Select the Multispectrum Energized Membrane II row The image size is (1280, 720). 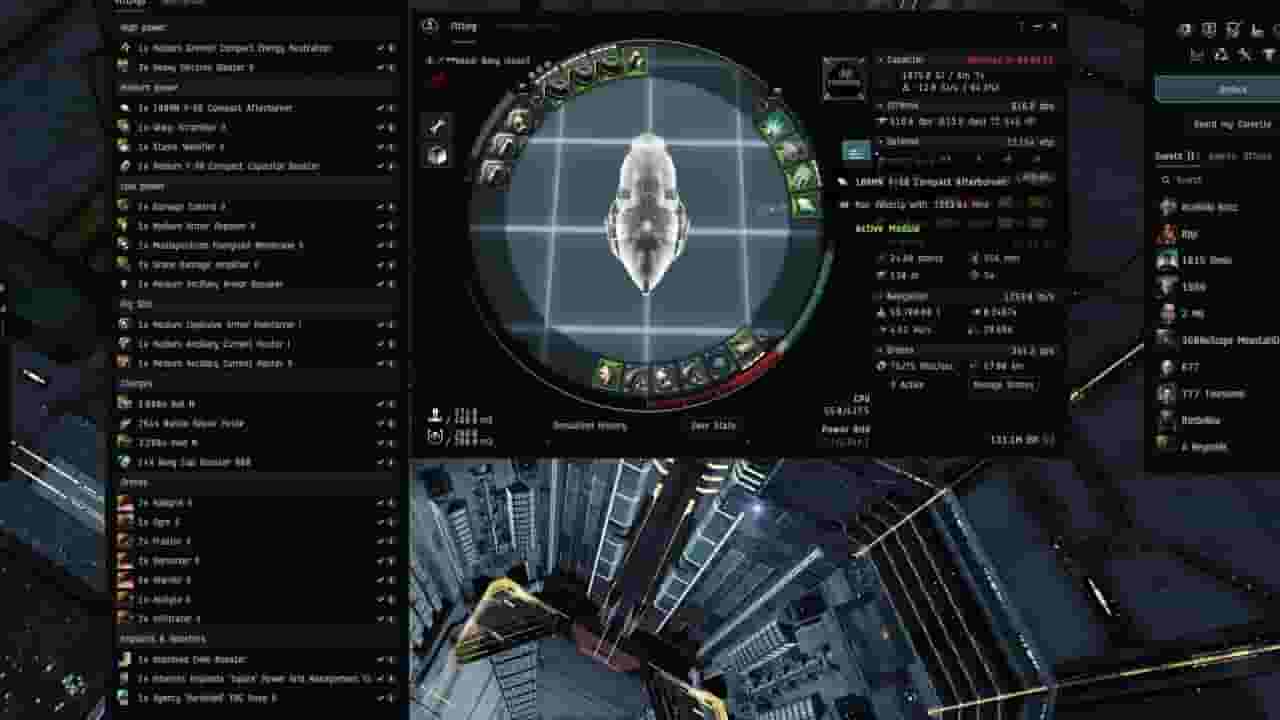pyautogui.click(x=256, y=245)
